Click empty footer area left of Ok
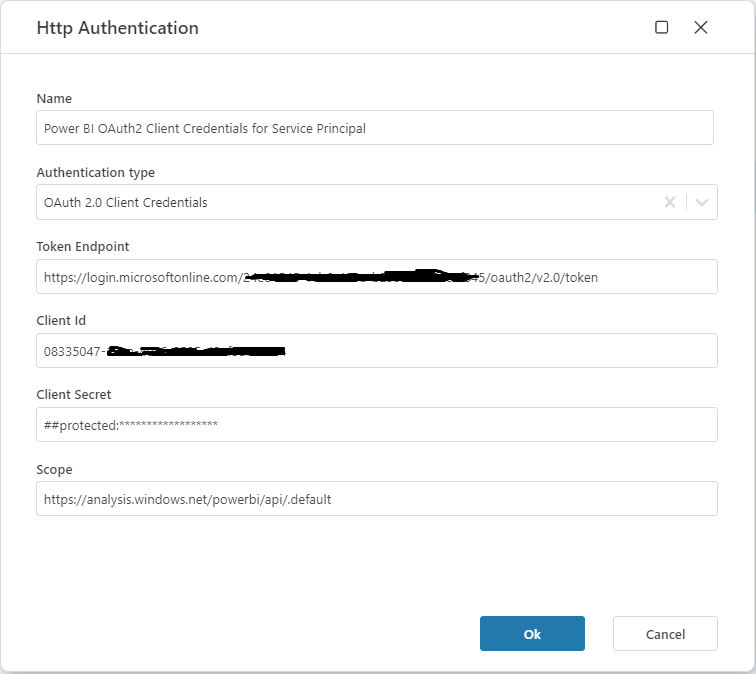 240,634
